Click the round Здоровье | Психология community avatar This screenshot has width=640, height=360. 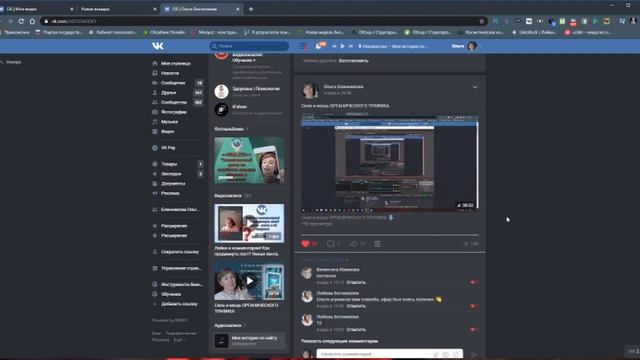coord(221,91)
